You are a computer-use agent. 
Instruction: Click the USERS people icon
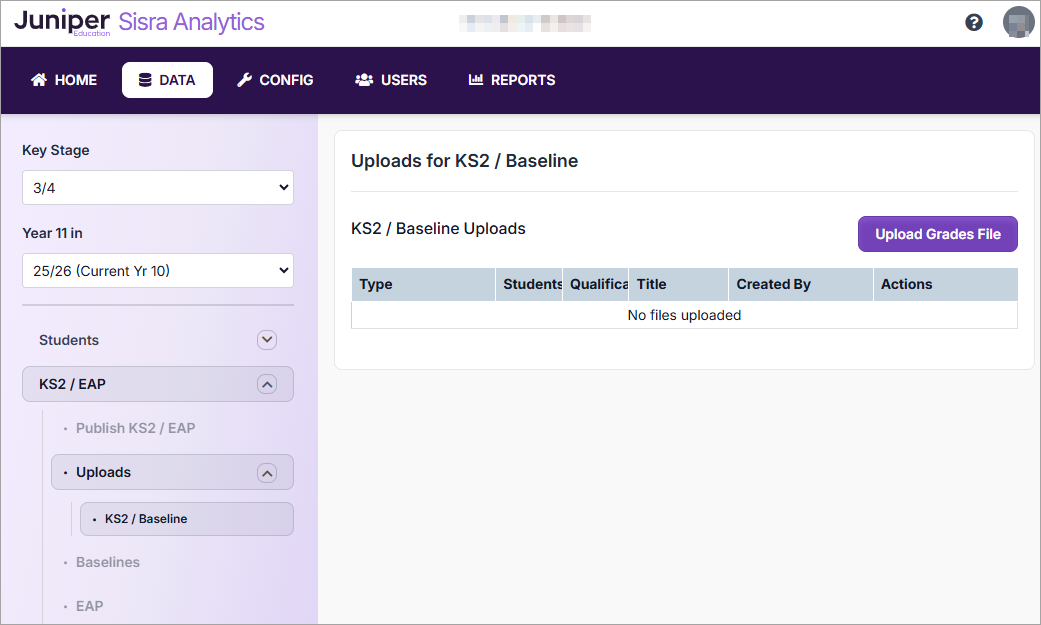click(x=363, y=80)
